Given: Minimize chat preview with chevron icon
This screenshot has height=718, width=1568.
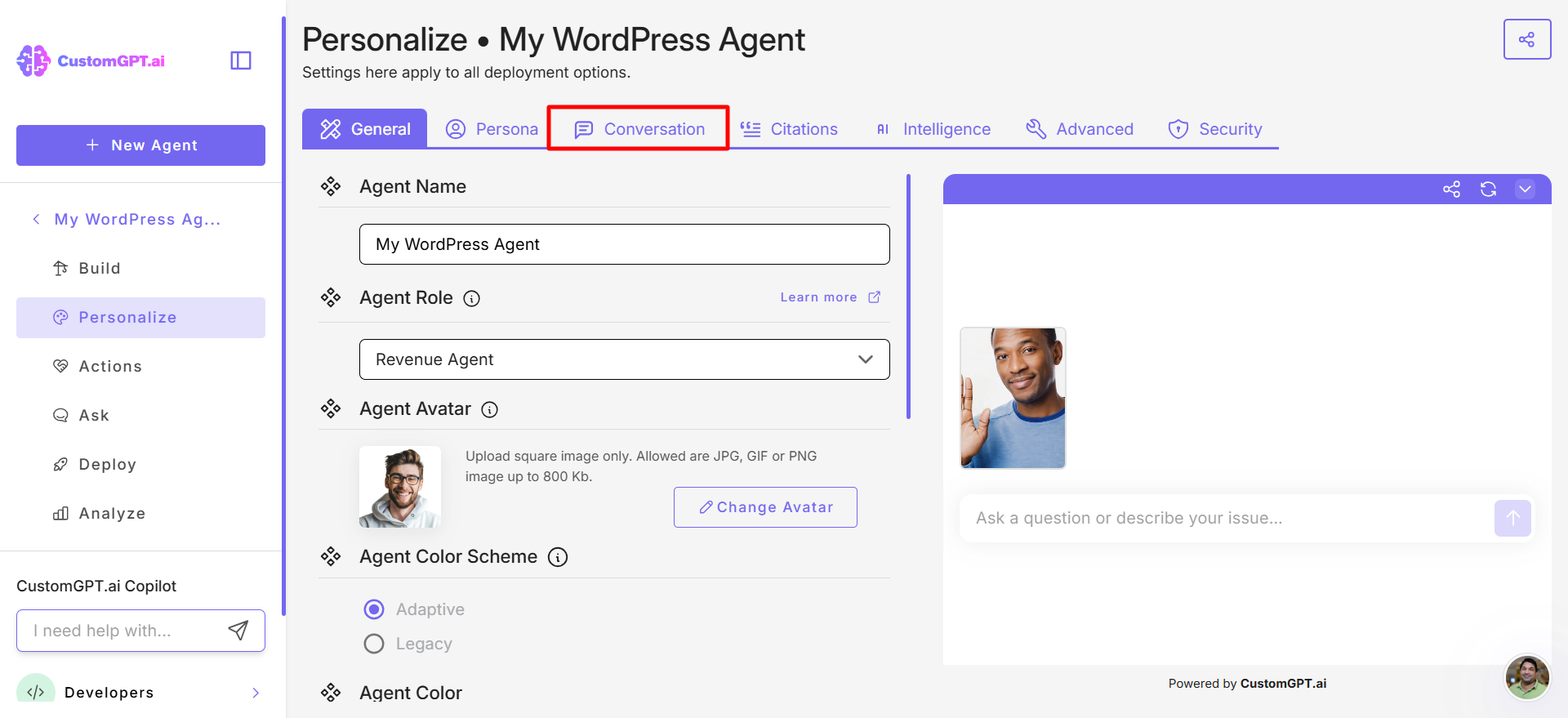Looking at the screenshot, I should coord(1525,190).
